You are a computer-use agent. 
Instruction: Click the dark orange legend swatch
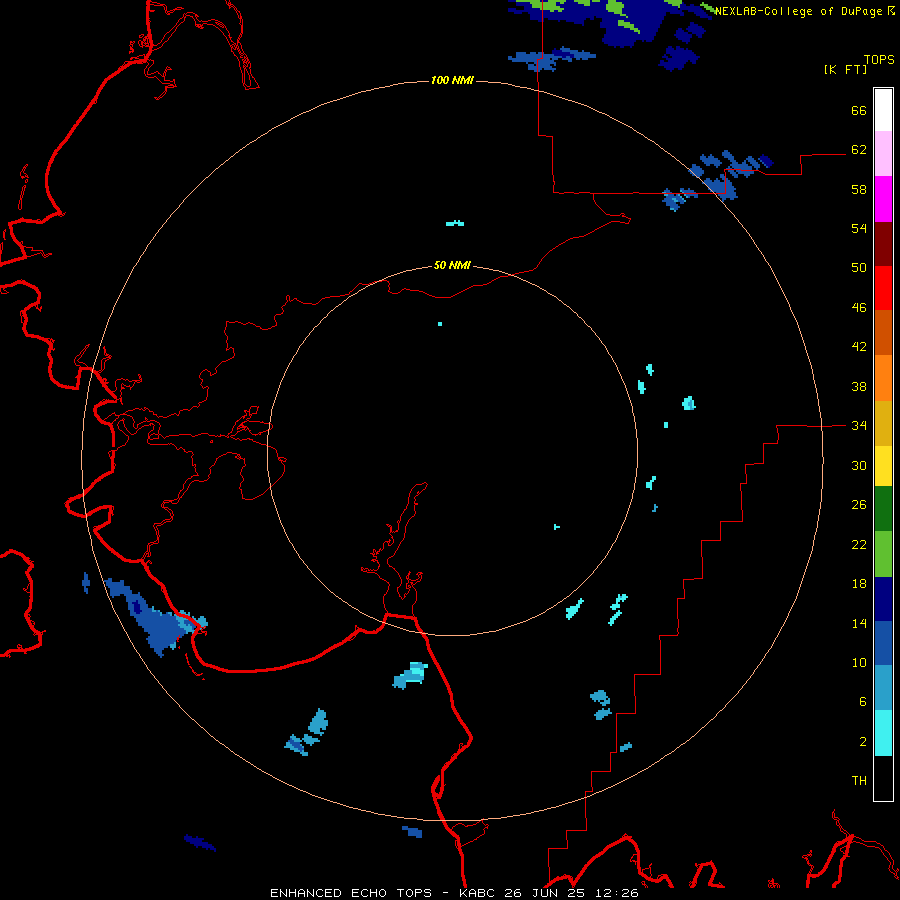(x=883, y=333)
